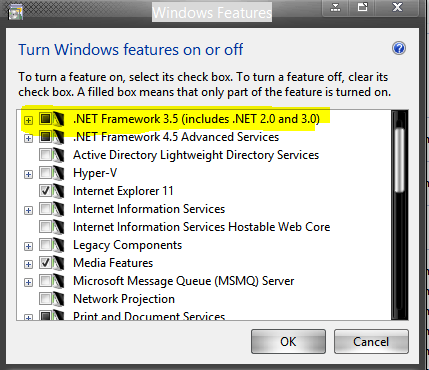Expand the Internet Information Services node
Screen dimensions: 429x370
tap(29, 210)
